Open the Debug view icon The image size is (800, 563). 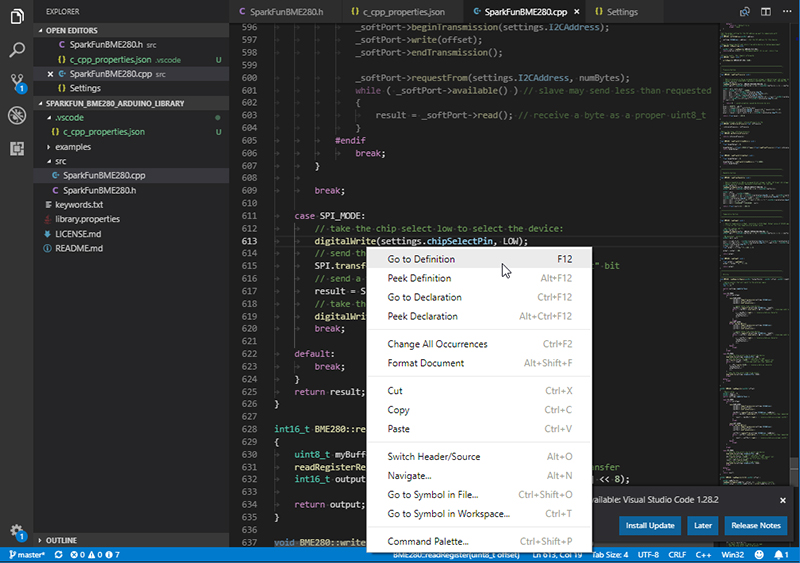[16, 115]
